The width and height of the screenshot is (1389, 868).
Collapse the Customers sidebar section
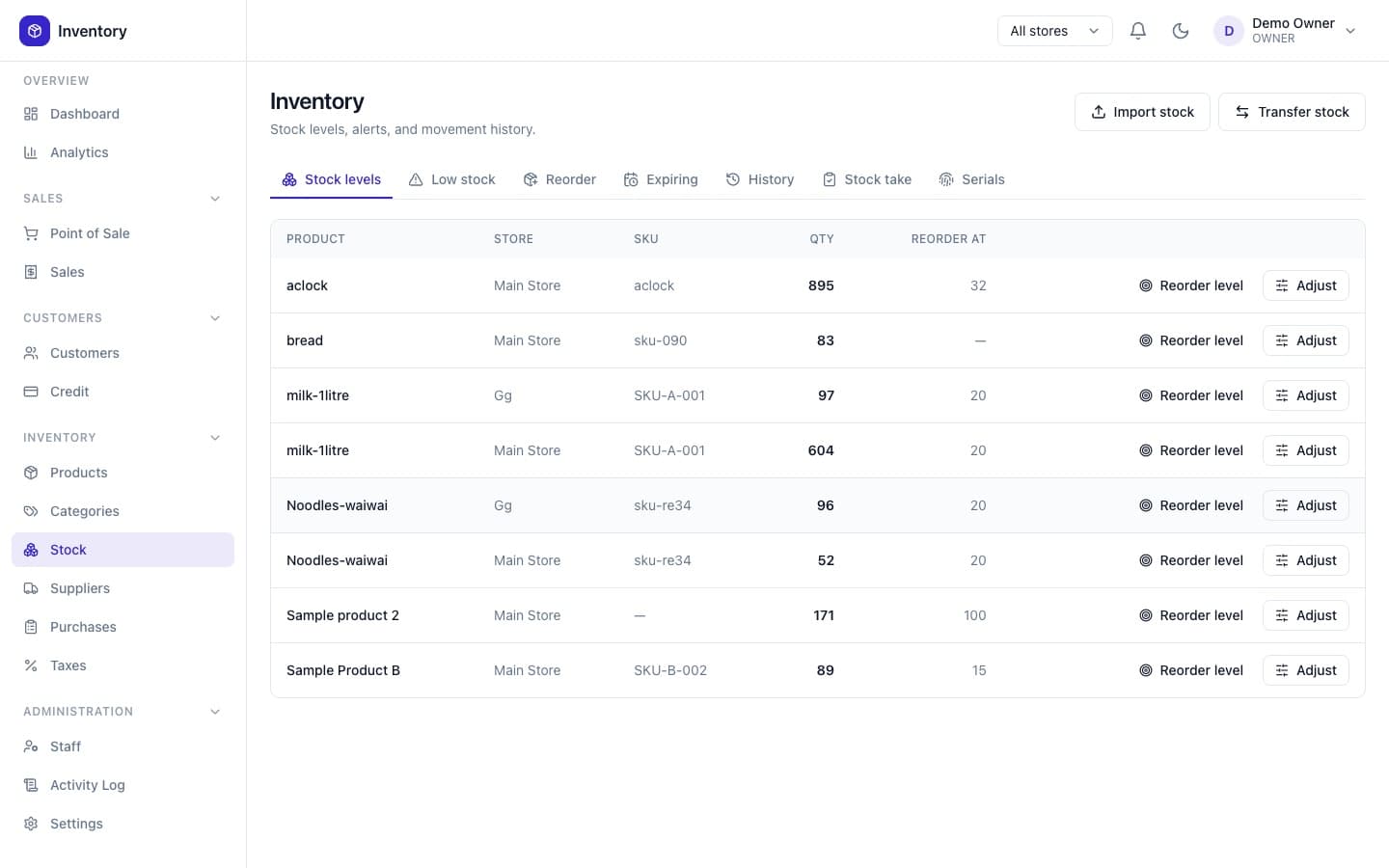click(215, 318)
